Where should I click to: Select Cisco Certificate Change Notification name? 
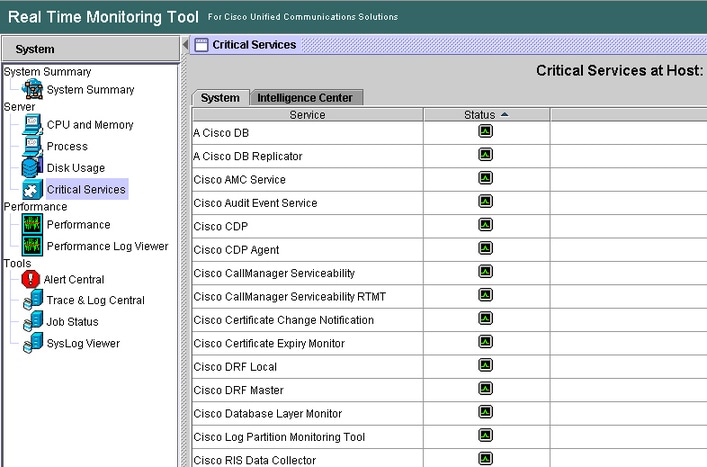[x=284, y=320]
